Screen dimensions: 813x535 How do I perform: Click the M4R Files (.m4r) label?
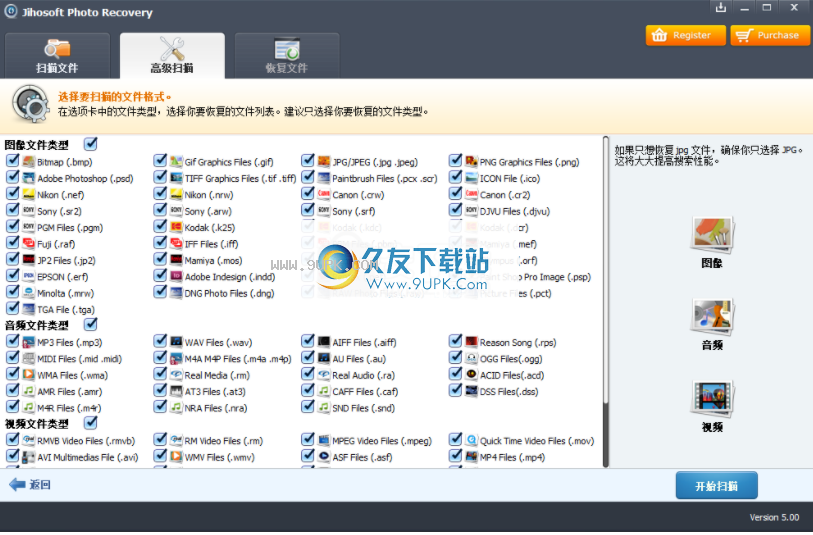pyautogui.click(x=69, y=409)
